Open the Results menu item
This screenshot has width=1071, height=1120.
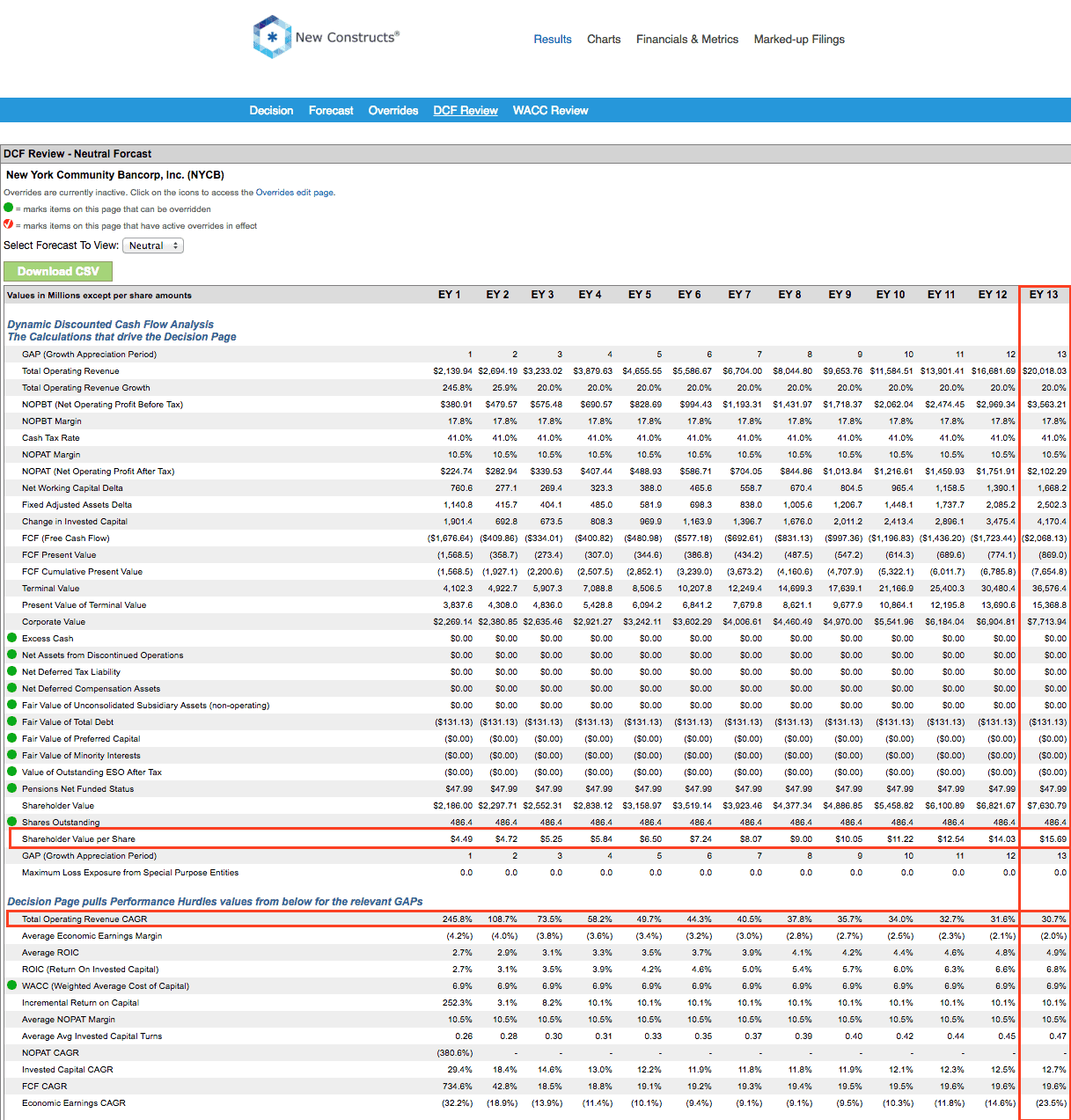pos(553,39)
